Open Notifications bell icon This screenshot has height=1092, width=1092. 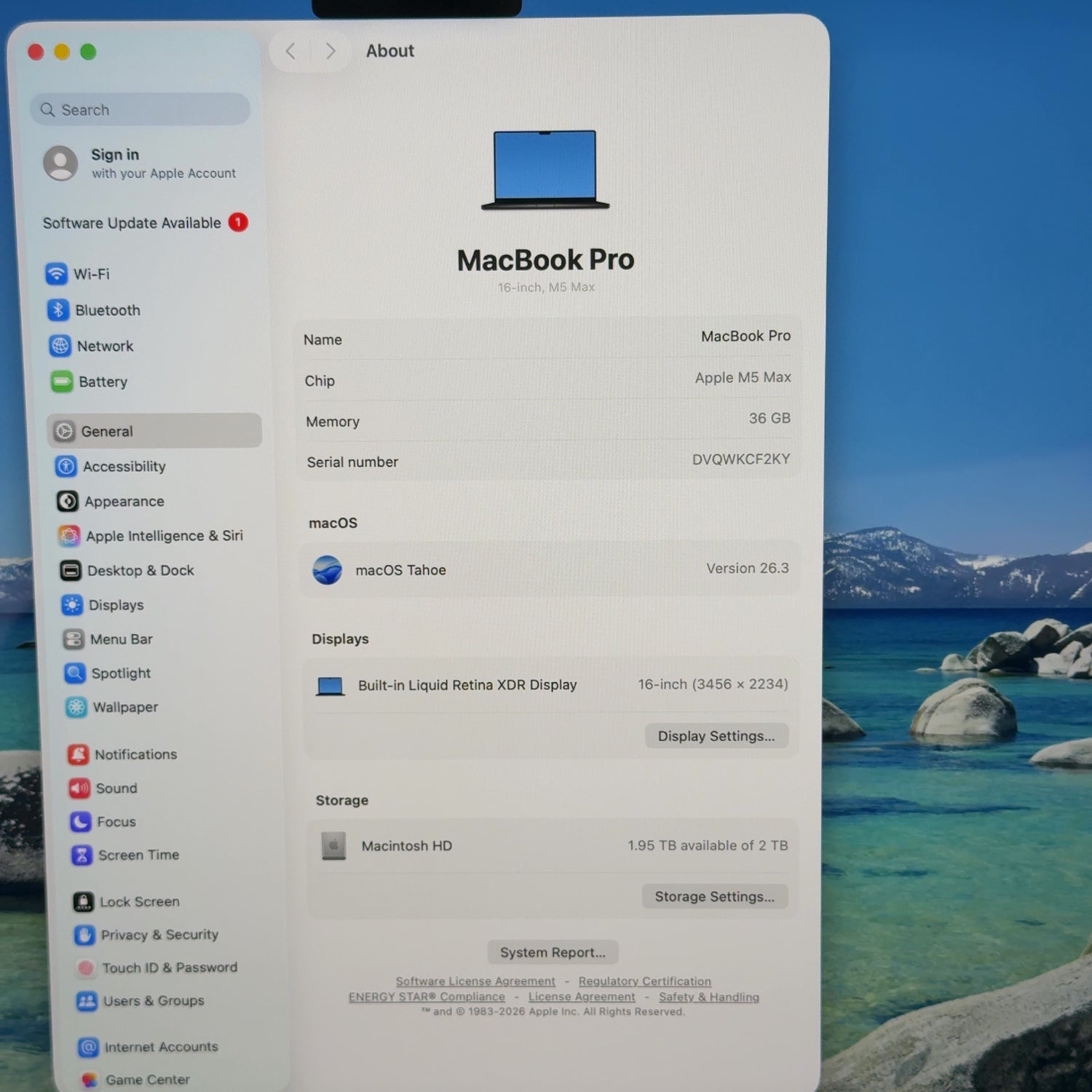point(79,754)
